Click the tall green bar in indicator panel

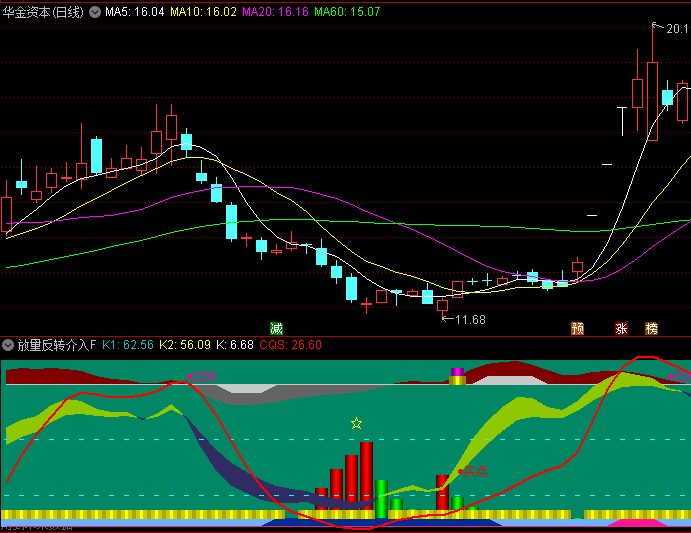point(381,499)
